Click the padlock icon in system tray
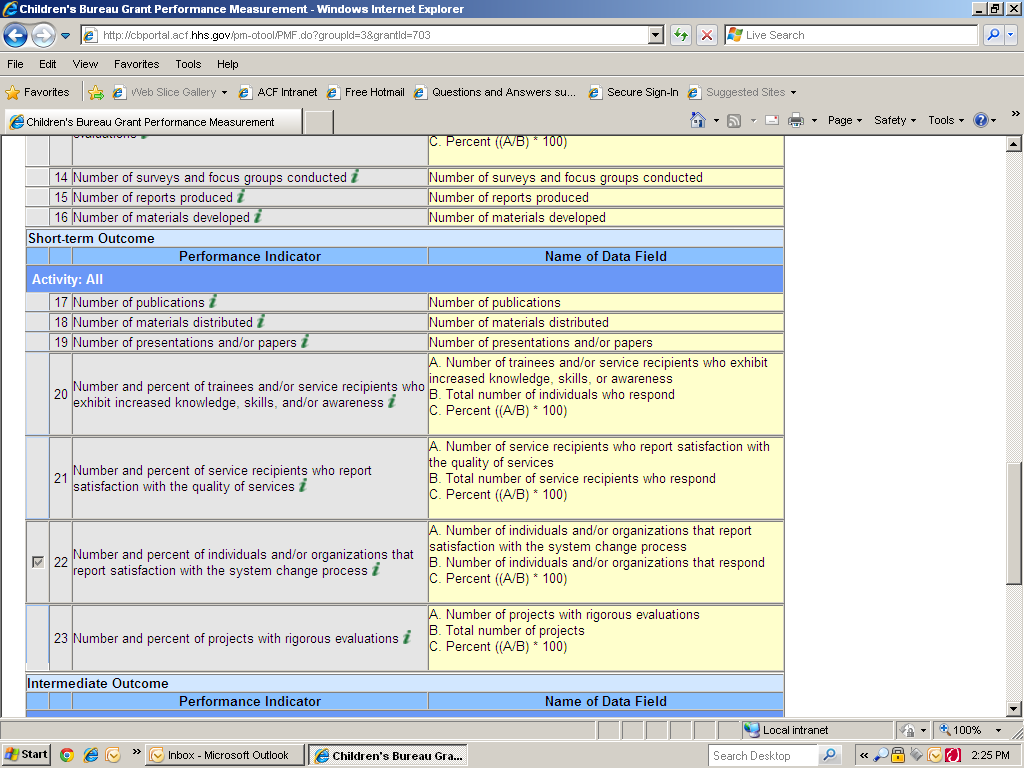This screenshot has height=768, width=1024. (898, 755)
